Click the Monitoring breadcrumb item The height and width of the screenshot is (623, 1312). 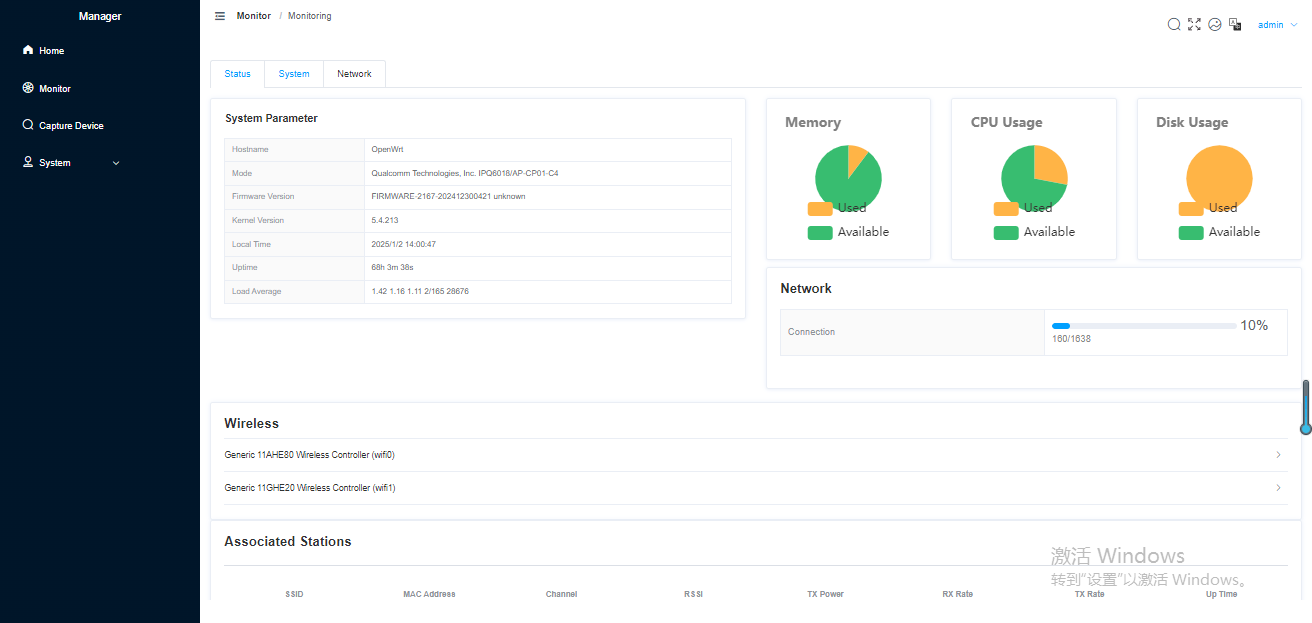point(310,16)
